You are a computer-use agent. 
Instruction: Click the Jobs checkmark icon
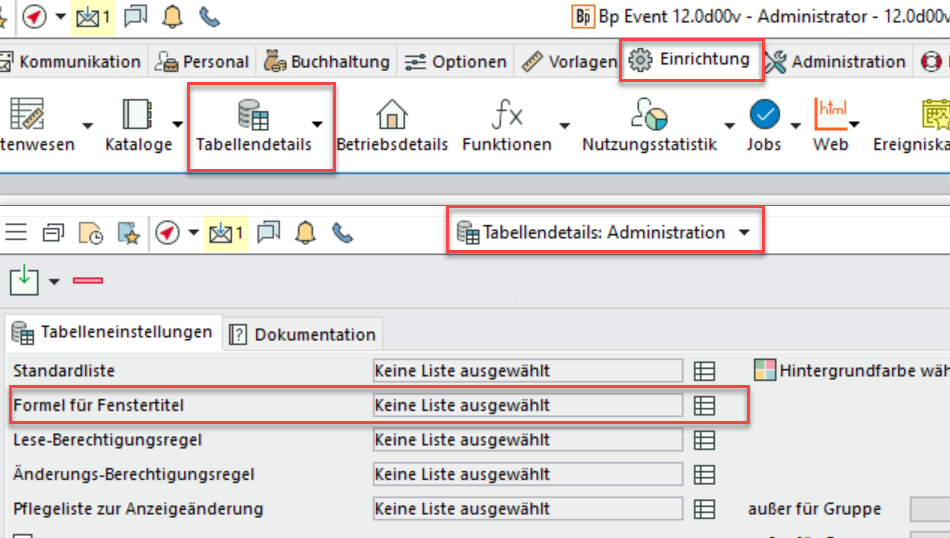tap(764, 115)
